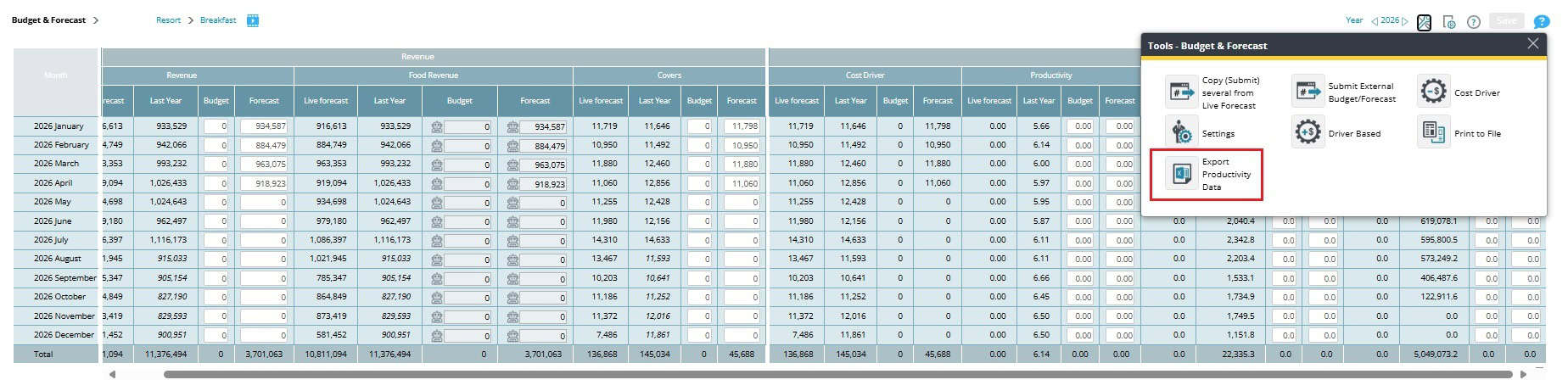Click Food Revenue Live forecast column header
Image resolution: width=1568 pixels, height=391 pixels.
point(326,101)
